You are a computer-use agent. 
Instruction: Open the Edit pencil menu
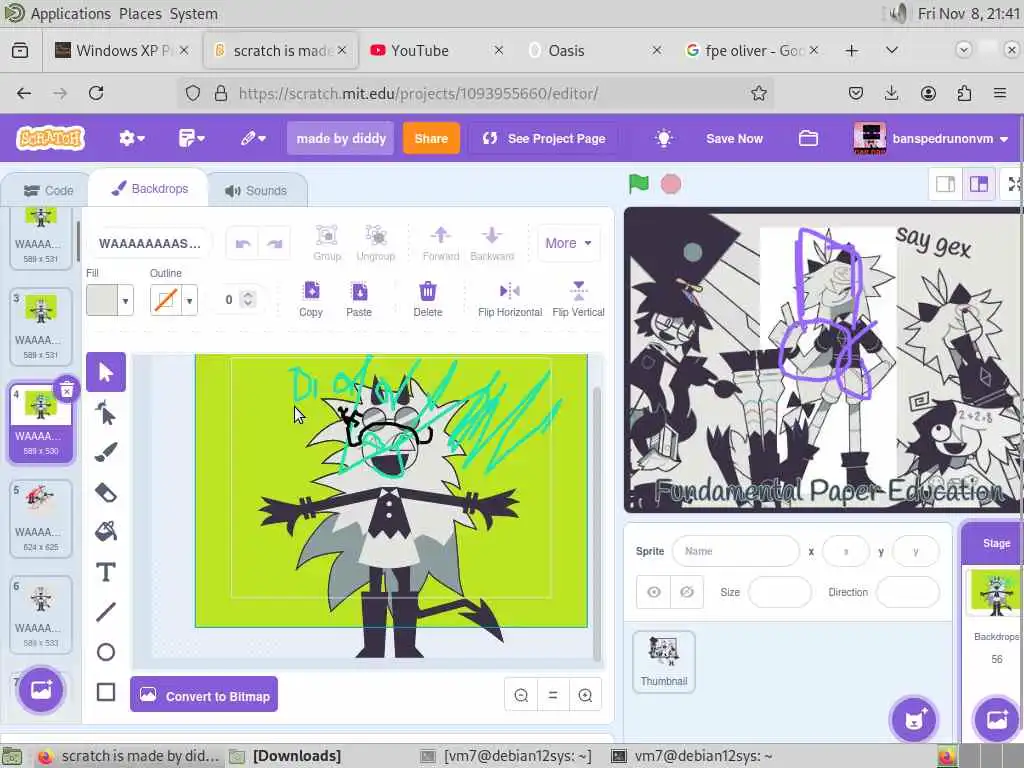253,138
